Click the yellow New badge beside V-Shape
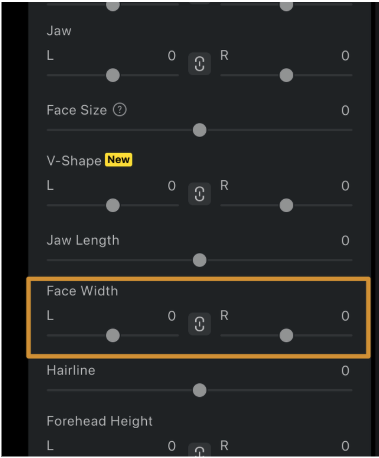 [119, 160]
